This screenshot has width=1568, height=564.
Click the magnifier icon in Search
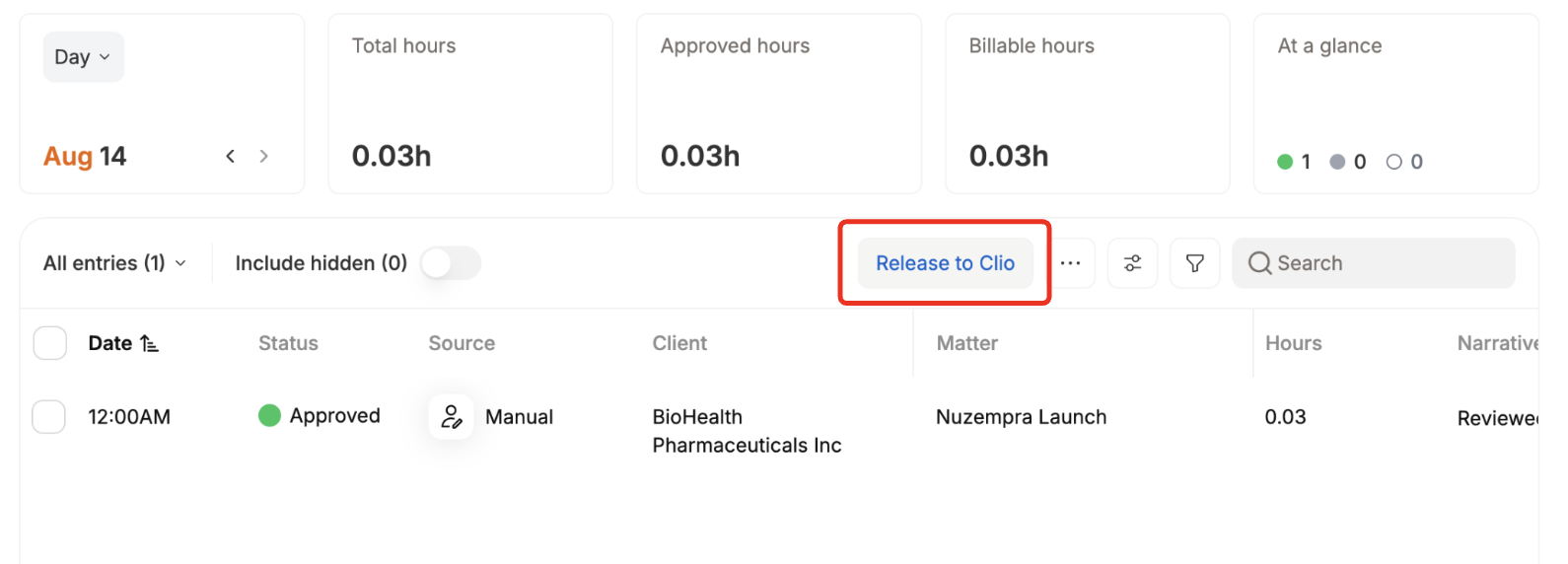coord(1259,263)
